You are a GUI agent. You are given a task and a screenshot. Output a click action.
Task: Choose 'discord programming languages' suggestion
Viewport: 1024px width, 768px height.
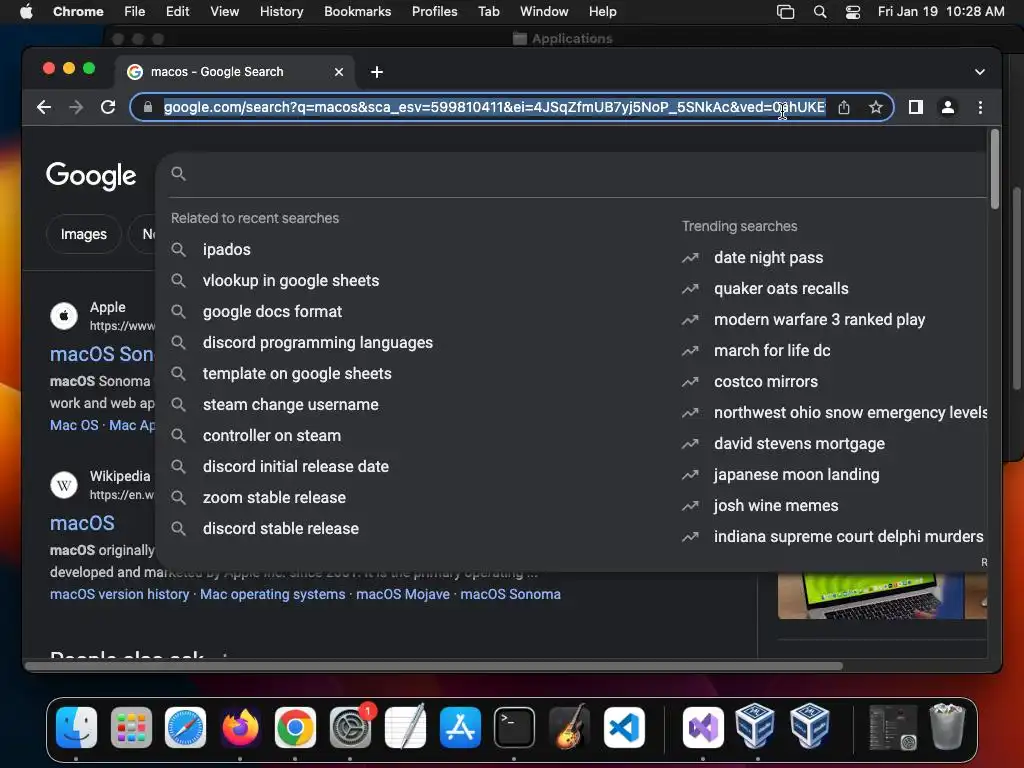(317, 343)
